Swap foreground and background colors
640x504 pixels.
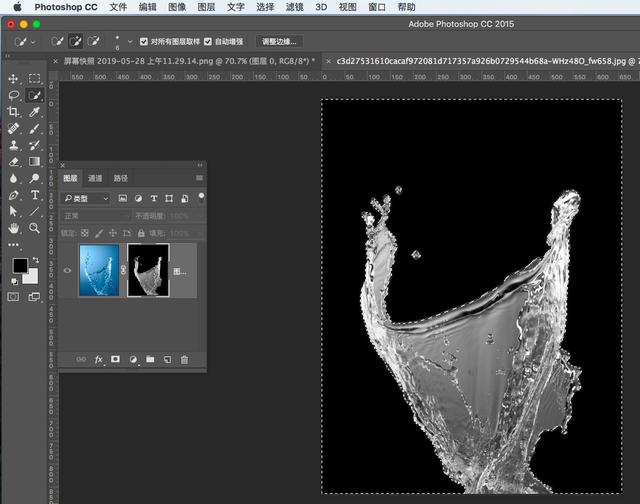(36, 260)
